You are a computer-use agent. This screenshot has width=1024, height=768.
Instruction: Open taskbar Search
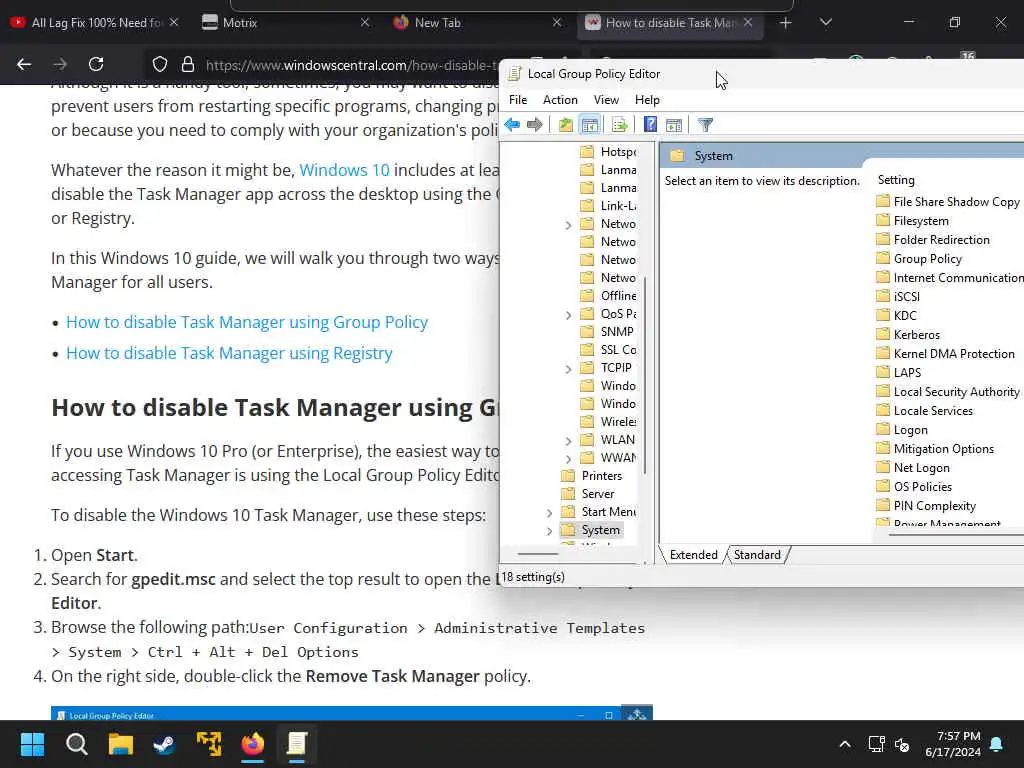point(76,744)
